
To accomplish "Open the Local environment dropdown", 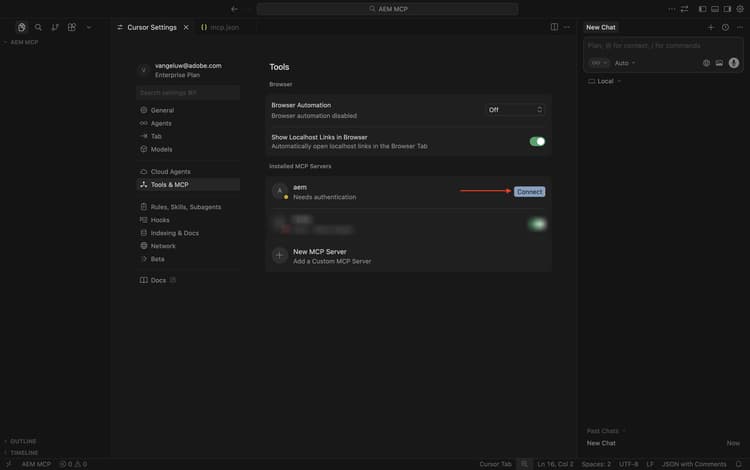I will click(605, 81).
